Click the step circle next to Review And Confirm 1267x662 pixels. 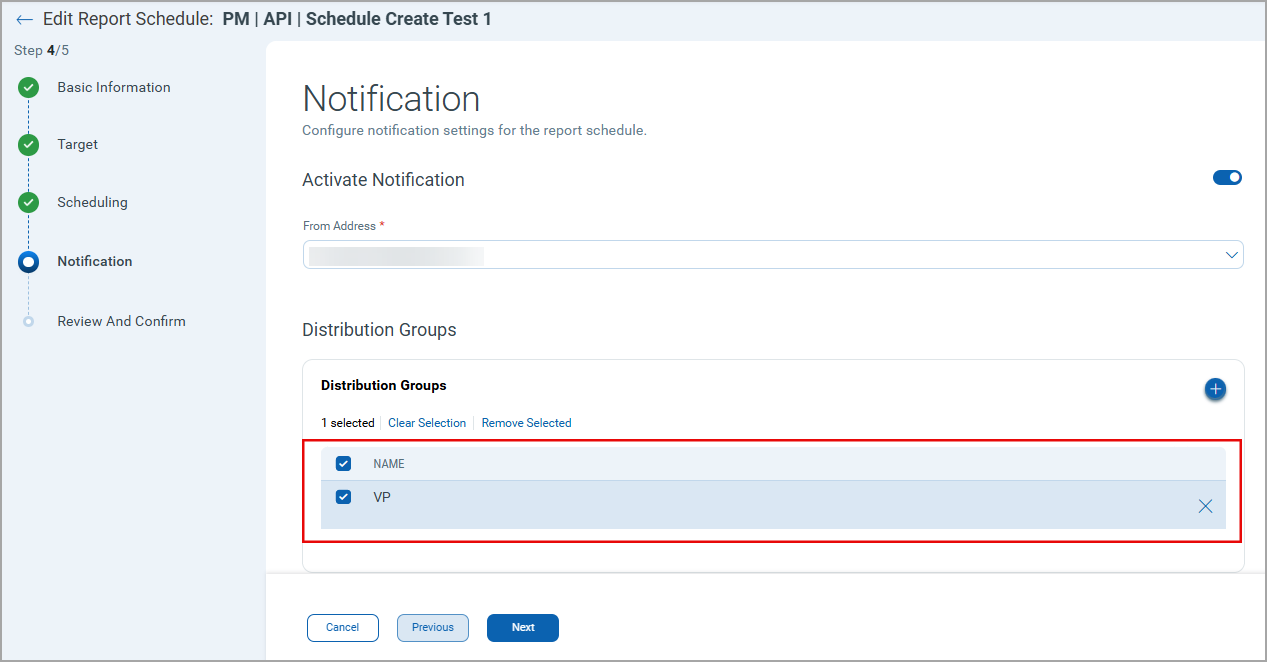click(27, 321)
